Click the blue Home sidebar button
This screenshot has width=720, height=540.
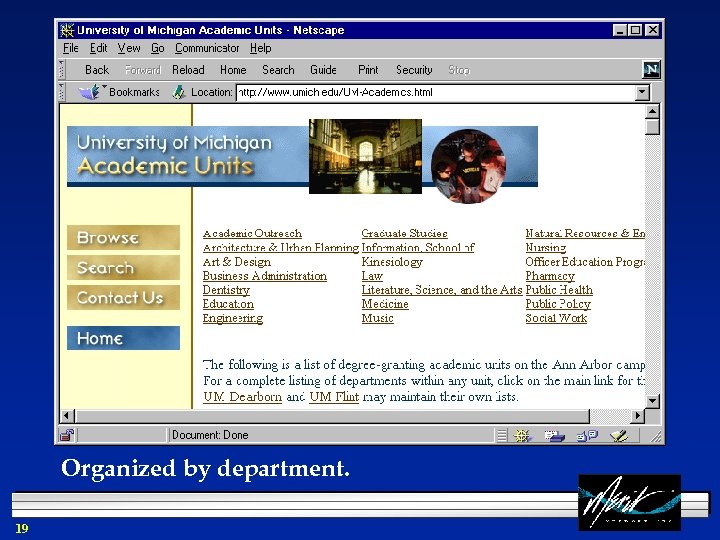point(123,338)
